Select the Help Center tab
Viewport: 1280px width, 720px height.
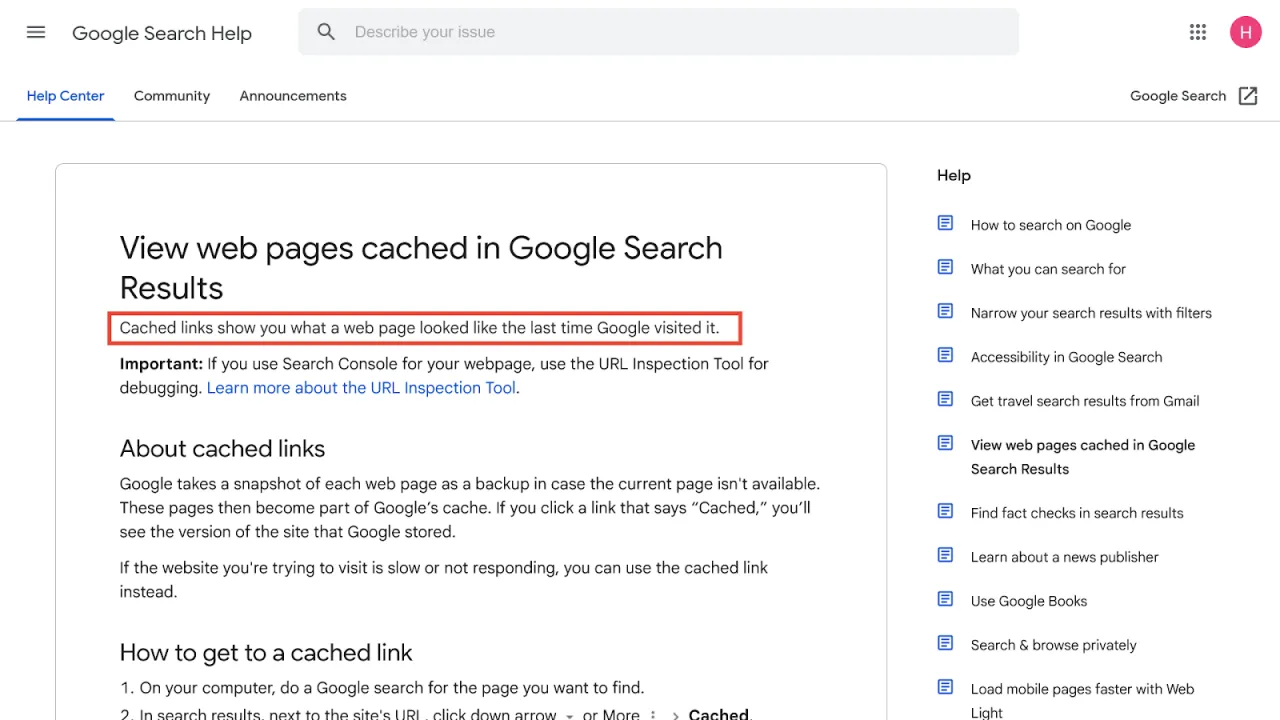(65, 95)
